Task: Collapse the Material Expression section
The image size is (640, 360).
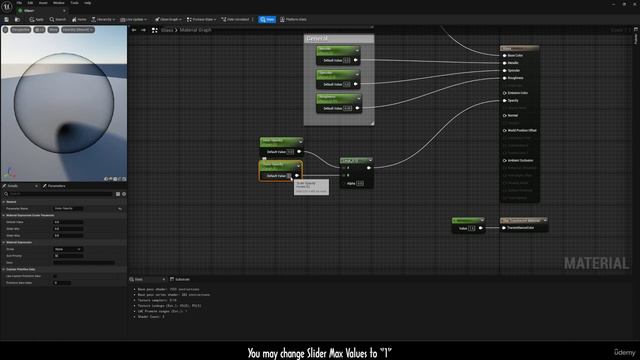Action: click(x=4, y=242)
